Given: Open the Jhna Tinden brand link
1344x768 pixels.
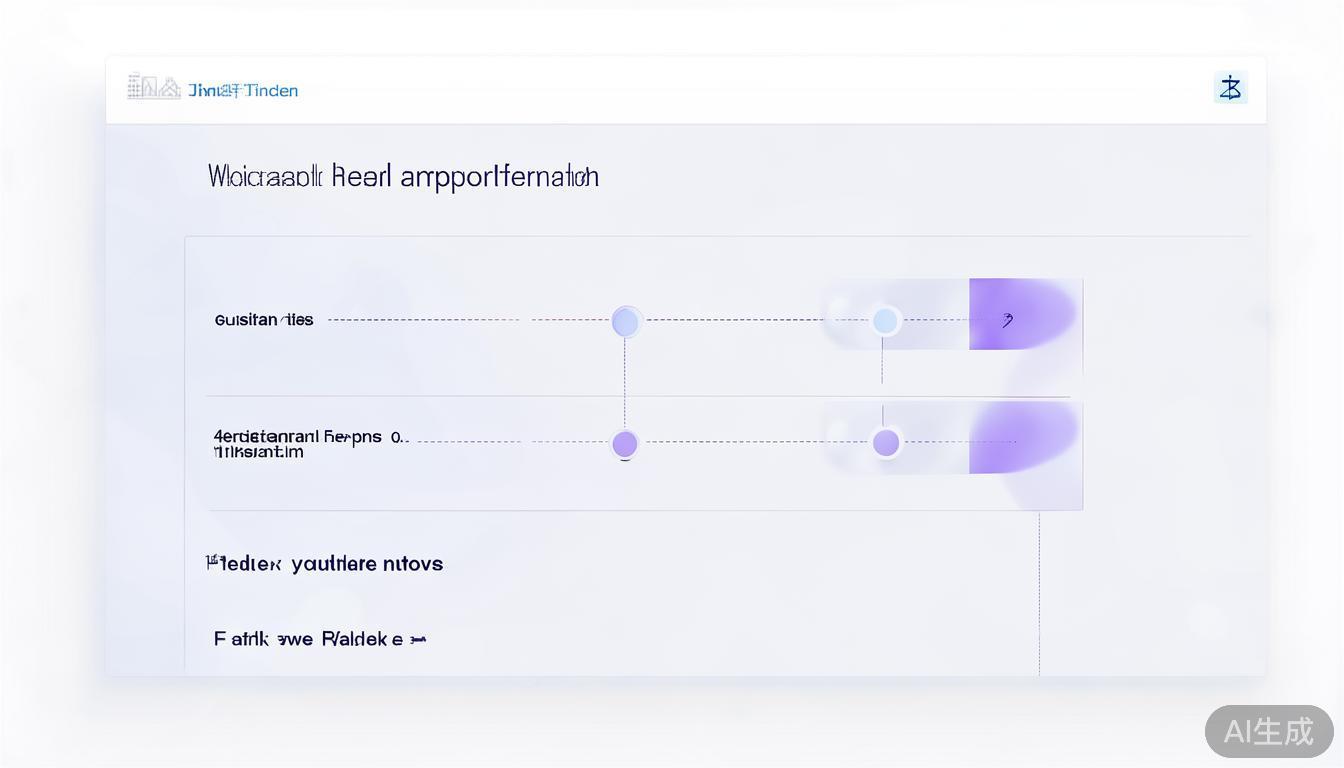Looking at the screenshot, I should point(243,90).
